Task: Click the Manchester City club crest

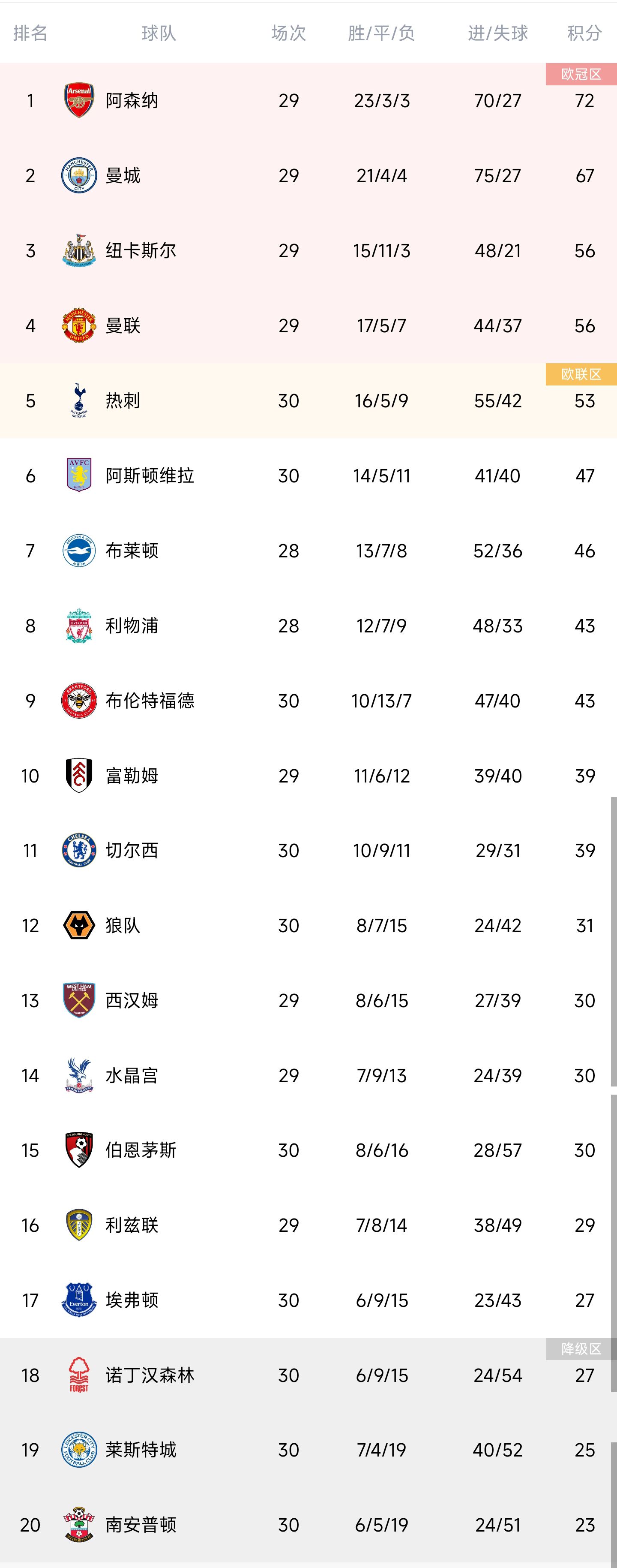Action: 79,175
